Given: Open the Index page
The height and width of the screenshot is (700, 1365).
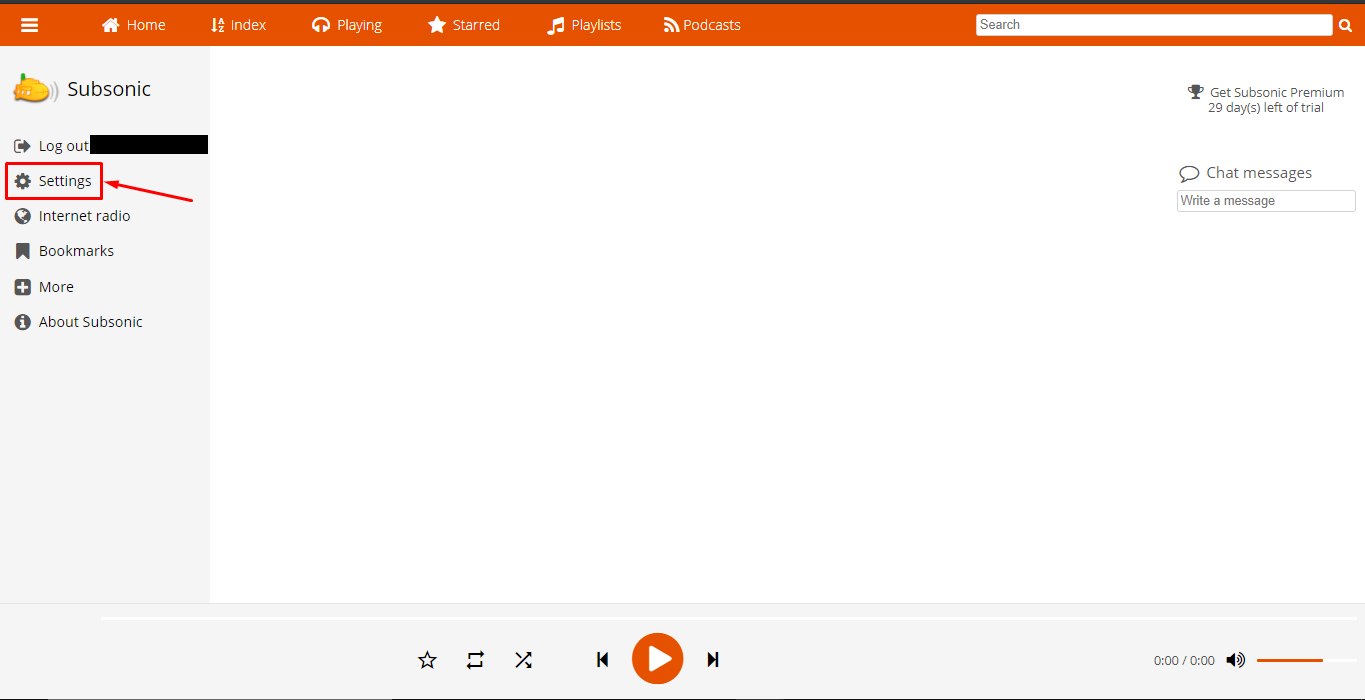Looking at the screenshot, I should click(x=238, y=25).
